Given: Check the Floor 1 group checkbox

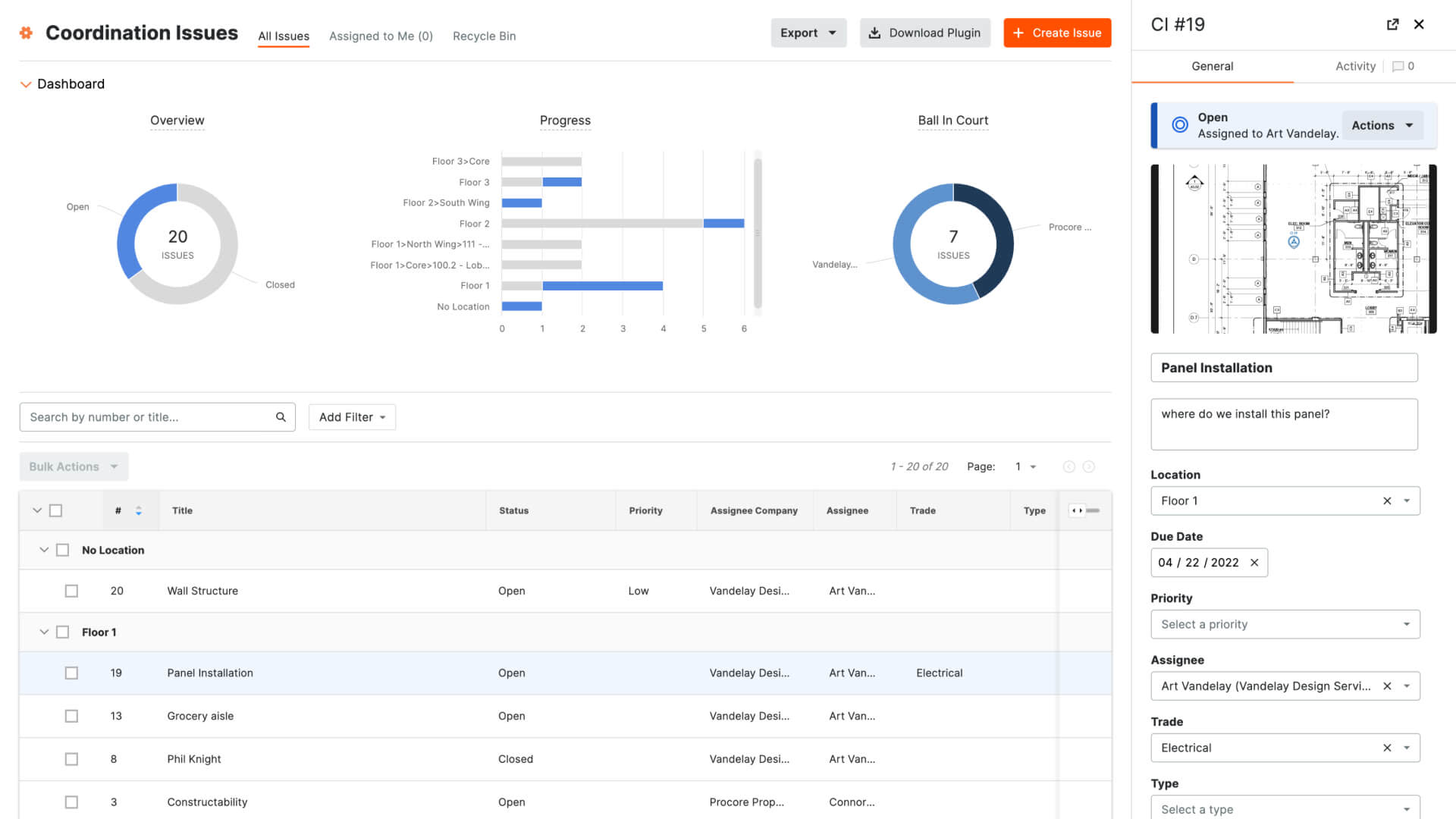Looking at the screenshot, I should point(62,632).
